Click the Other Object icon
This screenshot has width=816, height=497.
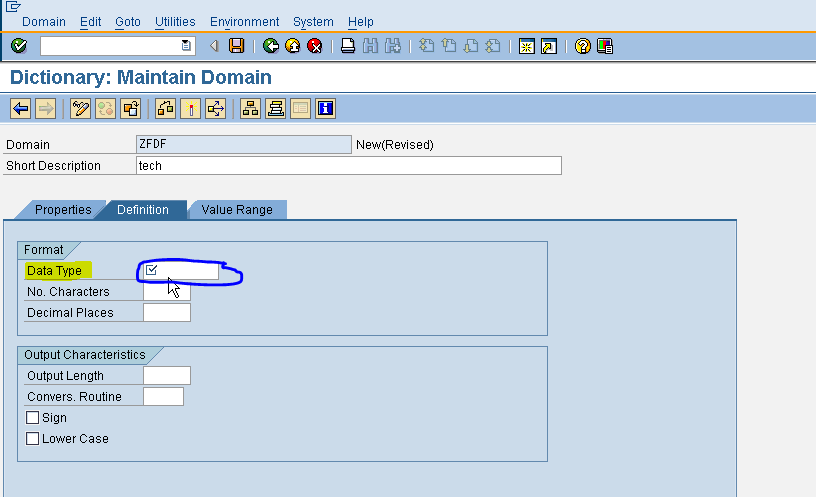point(130,109)
